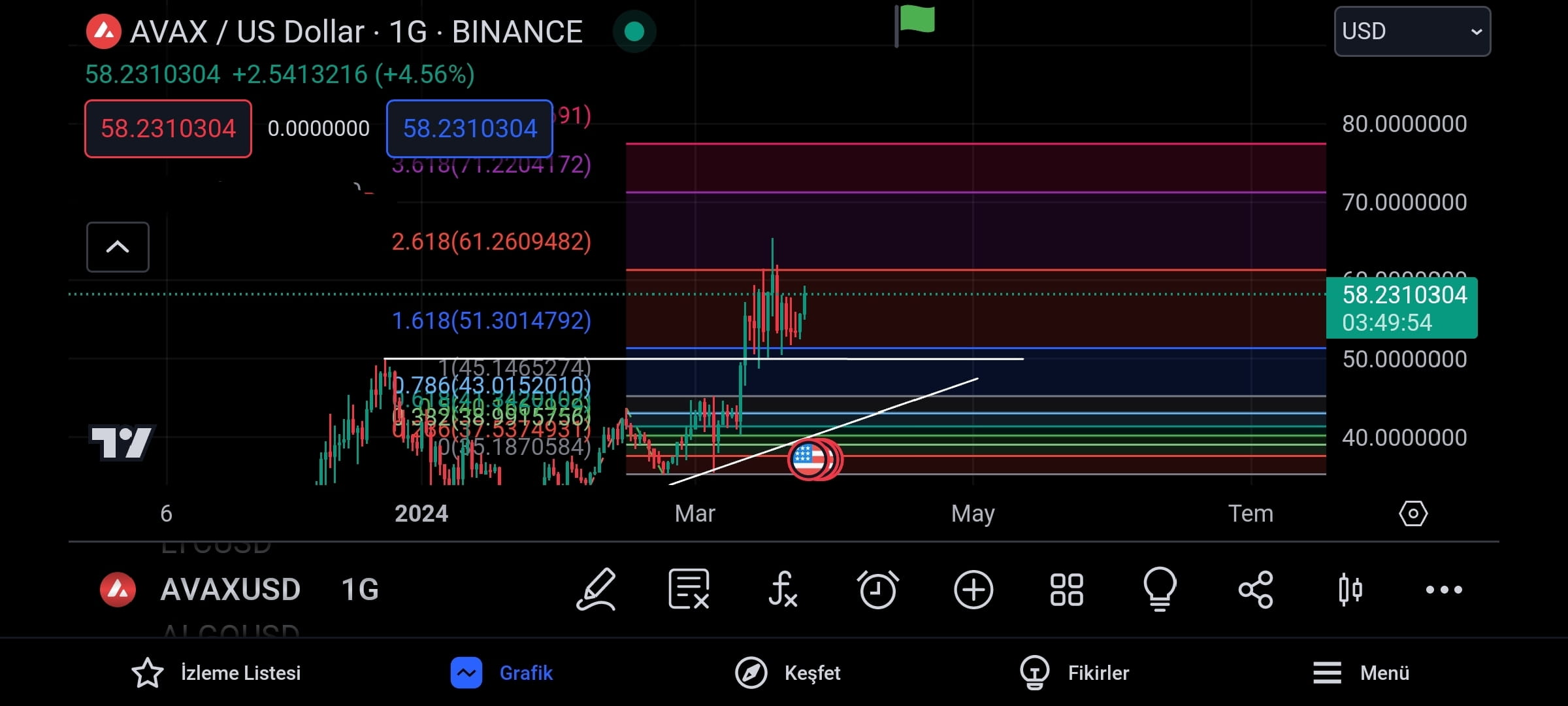Open chart settings via hexagon icon
Viewport: 1568px width, 706px height.
tap(1413, 514)
